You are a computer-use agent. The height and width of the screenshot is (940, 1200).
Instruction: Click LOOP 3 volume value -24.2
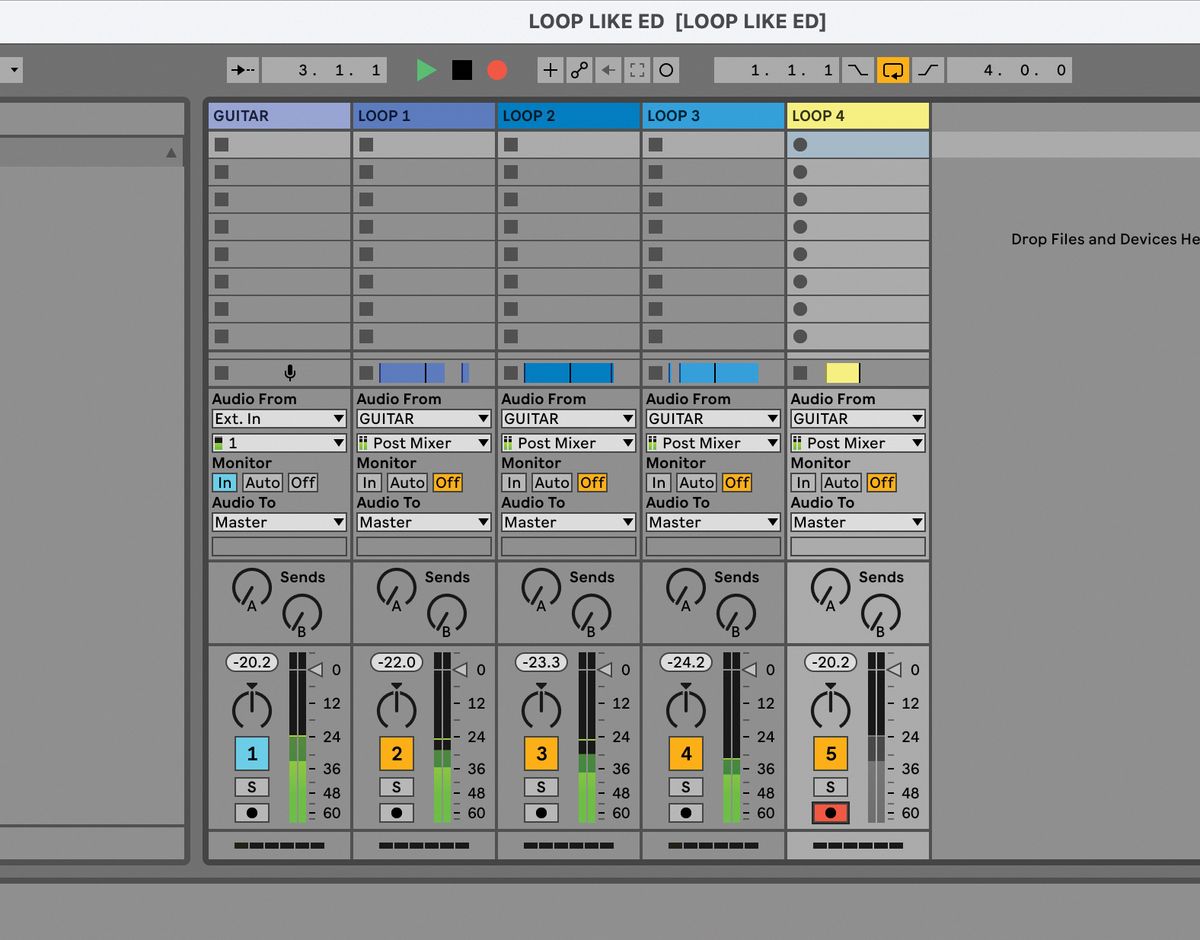pos(686,662)
